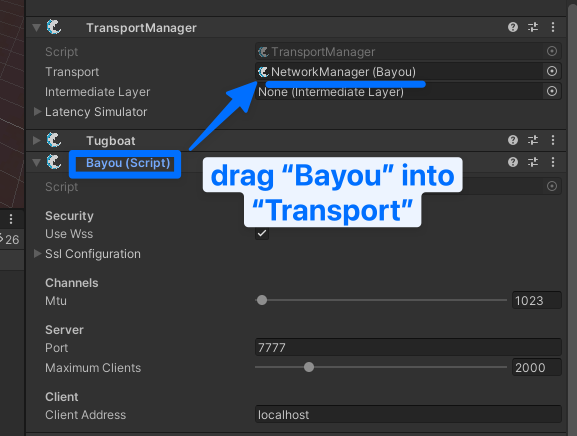Viewport: 577px width, 436px height.
Task: Open object picker for Transport field
Action: [552, 71]
